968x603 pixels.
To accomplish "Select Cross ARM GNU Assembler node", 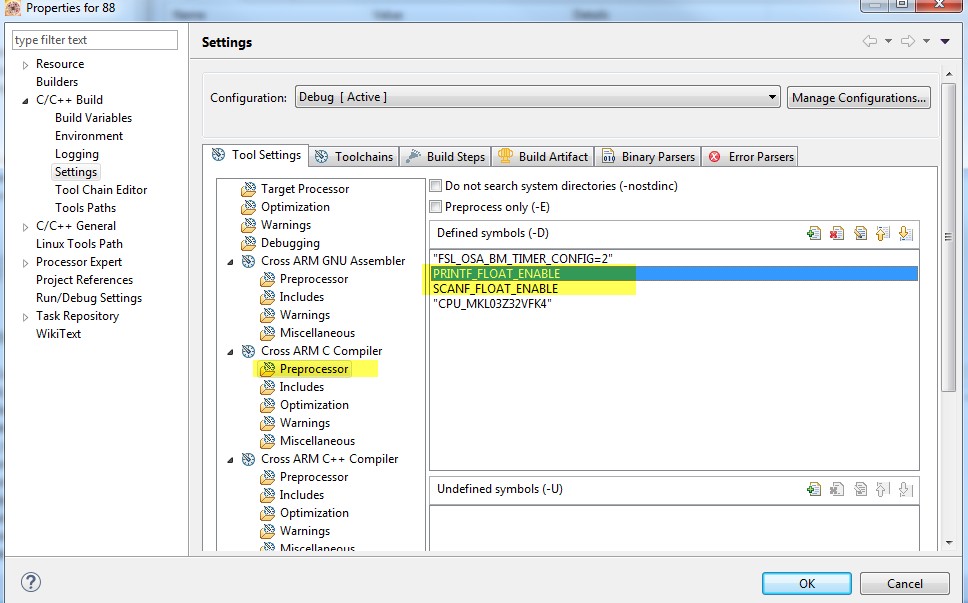I will (333, 261).
